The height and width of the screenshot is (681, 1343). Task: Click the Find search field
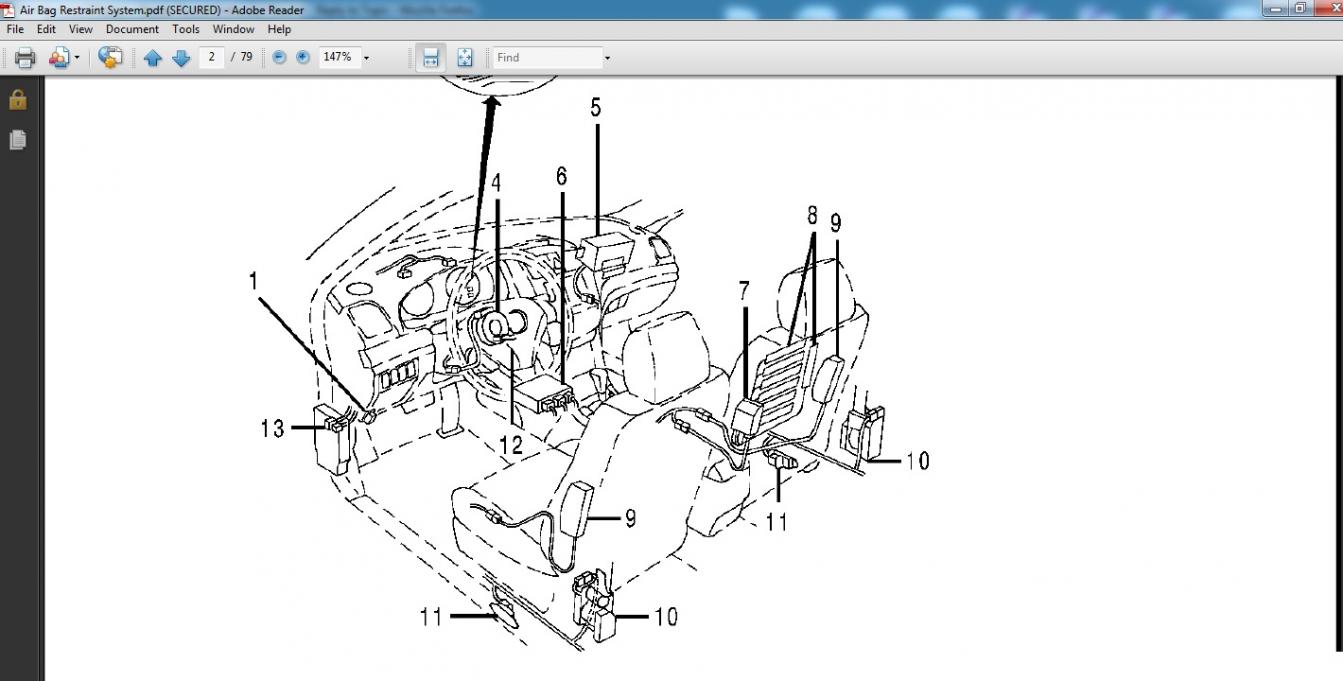[546, 57]
